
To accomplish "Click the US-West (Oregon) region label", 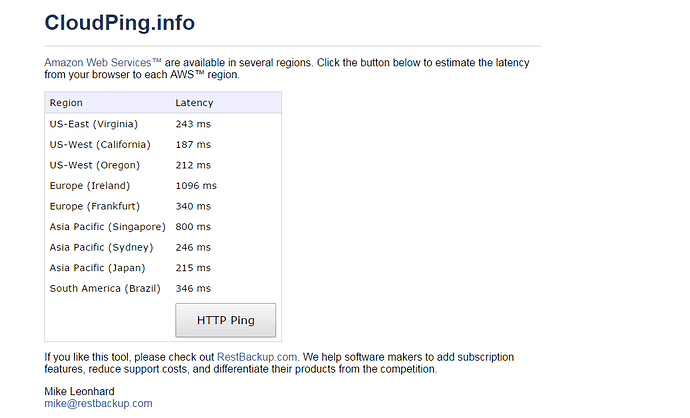I will point(94,165).
